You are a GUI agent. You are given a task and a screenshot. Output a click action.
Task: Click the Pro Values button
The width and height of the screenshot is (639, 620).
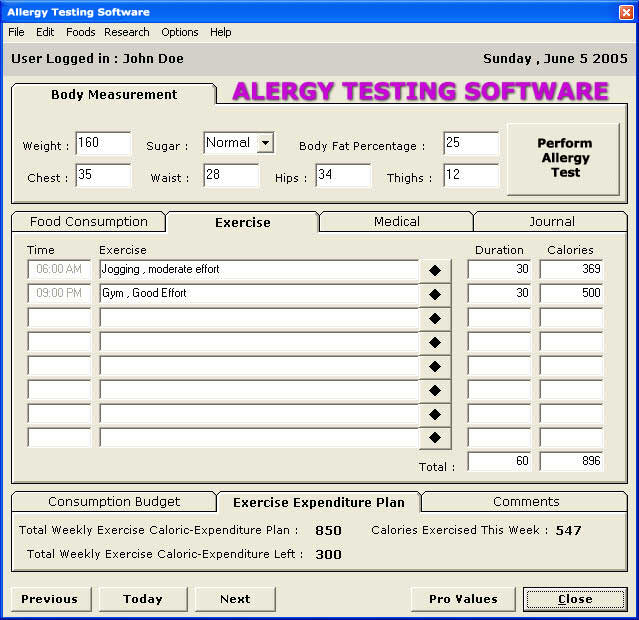[463, 599]
